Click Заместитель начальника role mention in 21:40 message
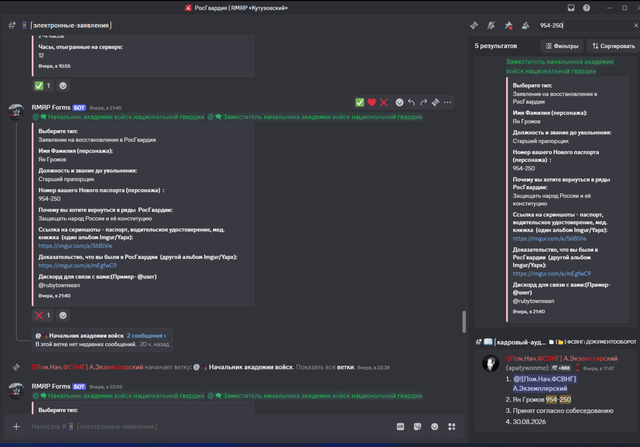 pyautogui.click(x=315, y=117)
